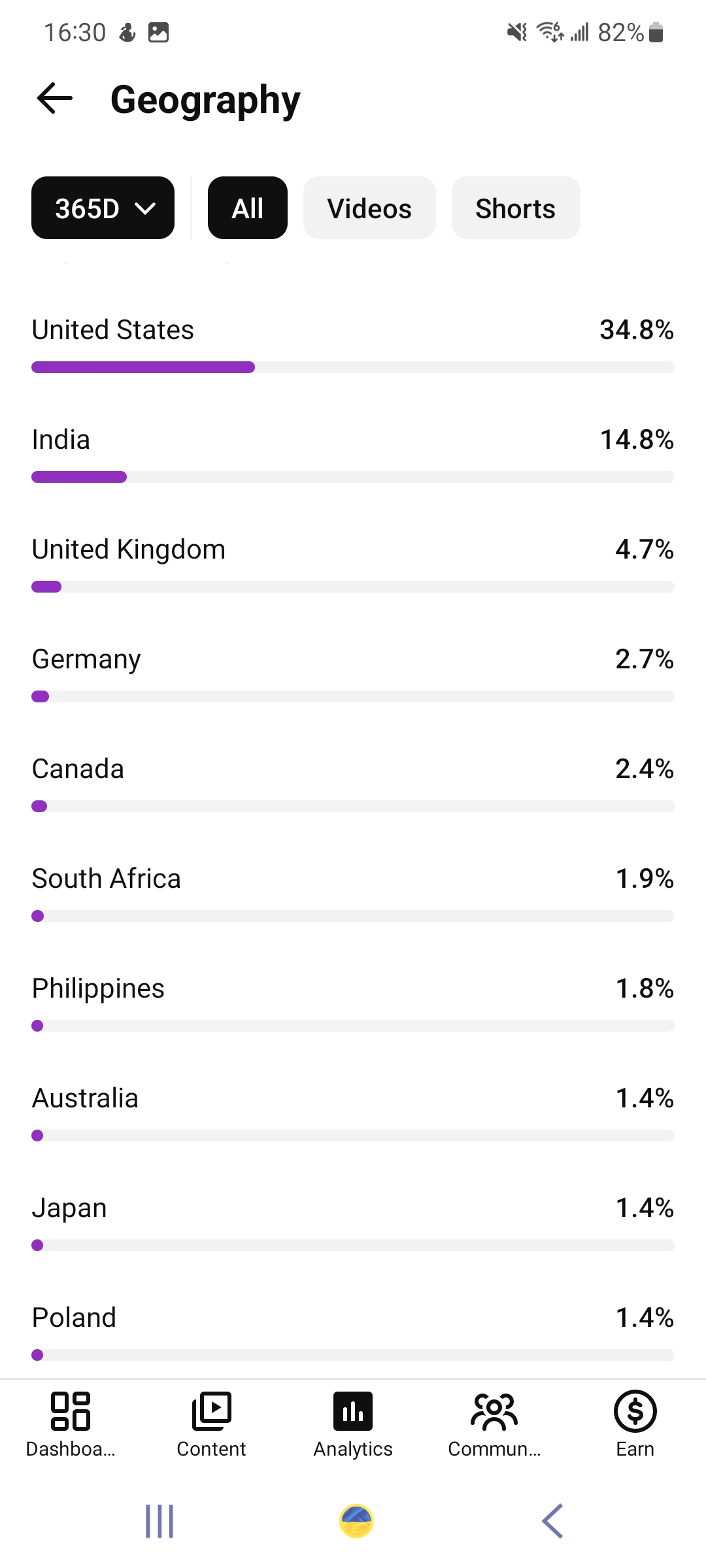Open the Dashboard tab icon
The height and width of the screenshot is (1568, 706).
pyautogui.click(x=71, y=1411)
